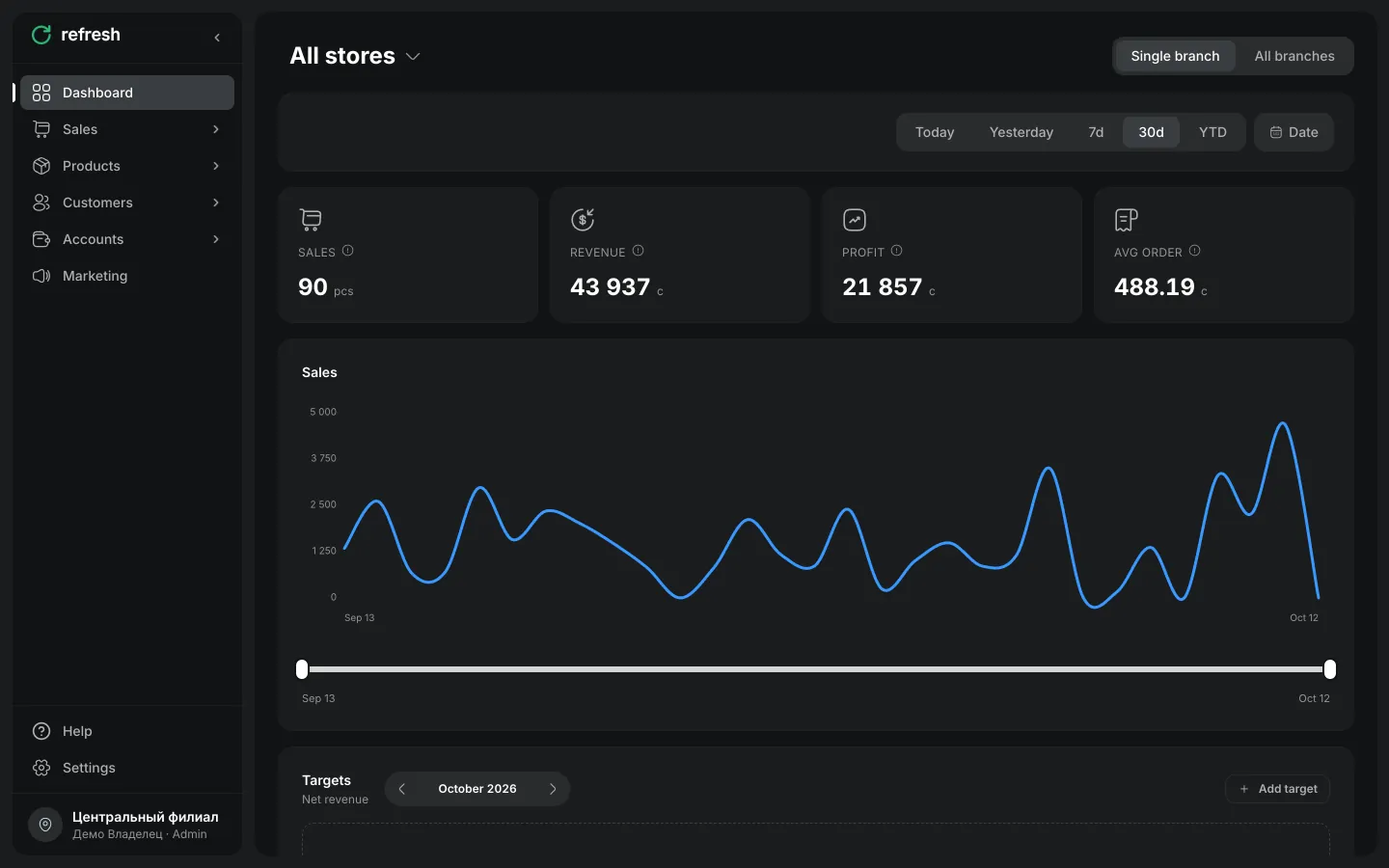Click the Settings gear icon

(41, 768)
